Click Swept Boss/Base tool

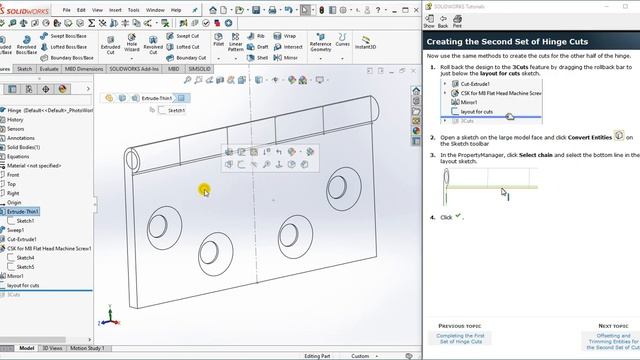pyautogui.click(x=63, y=36)
